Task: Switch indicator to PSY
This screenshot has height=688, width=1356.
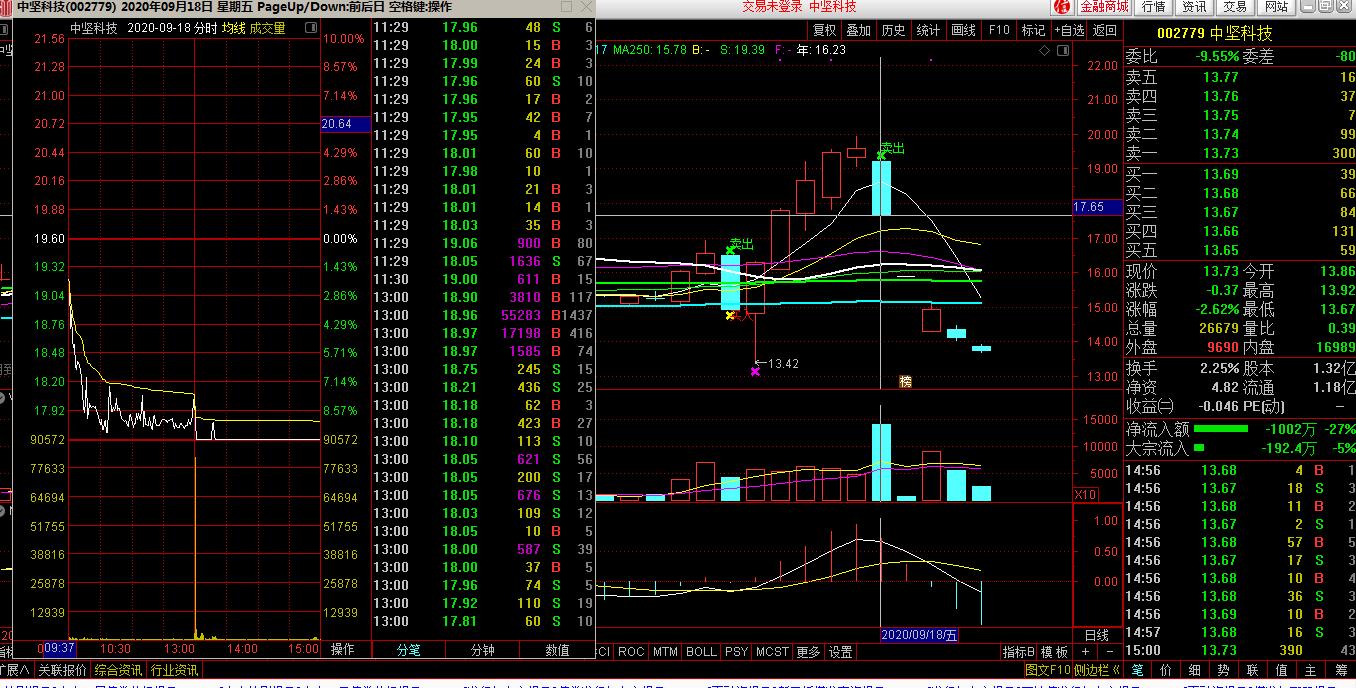Action: tap(736, 651)
